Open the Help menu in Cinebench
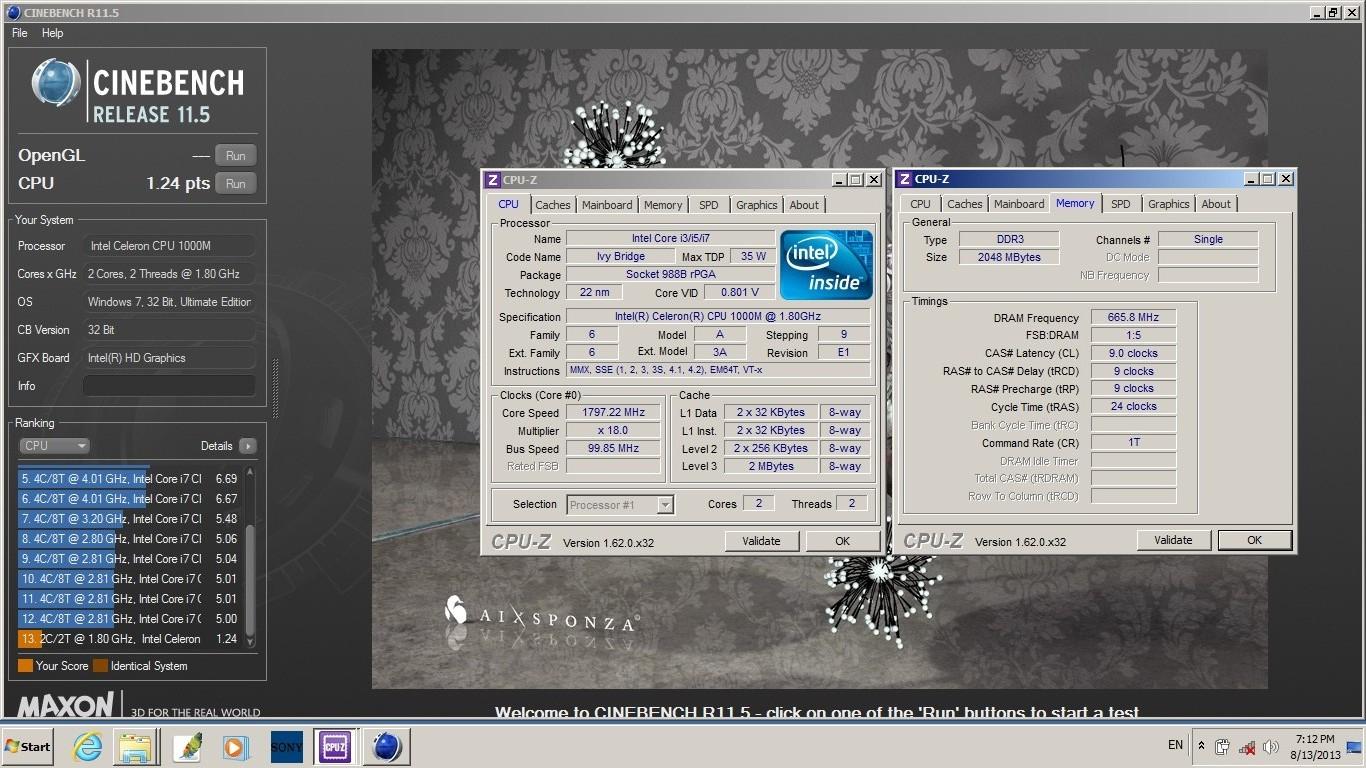This screenshot has width=1366, height=768. click(x=52, y=33)
